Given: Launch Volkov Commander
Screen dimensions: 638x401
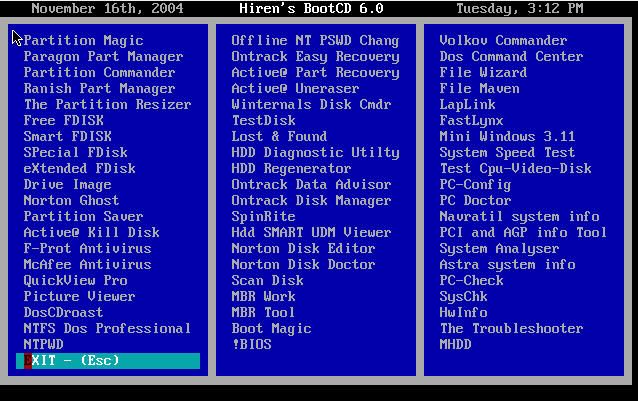Looking at the screenshot, I should point(503,40).
